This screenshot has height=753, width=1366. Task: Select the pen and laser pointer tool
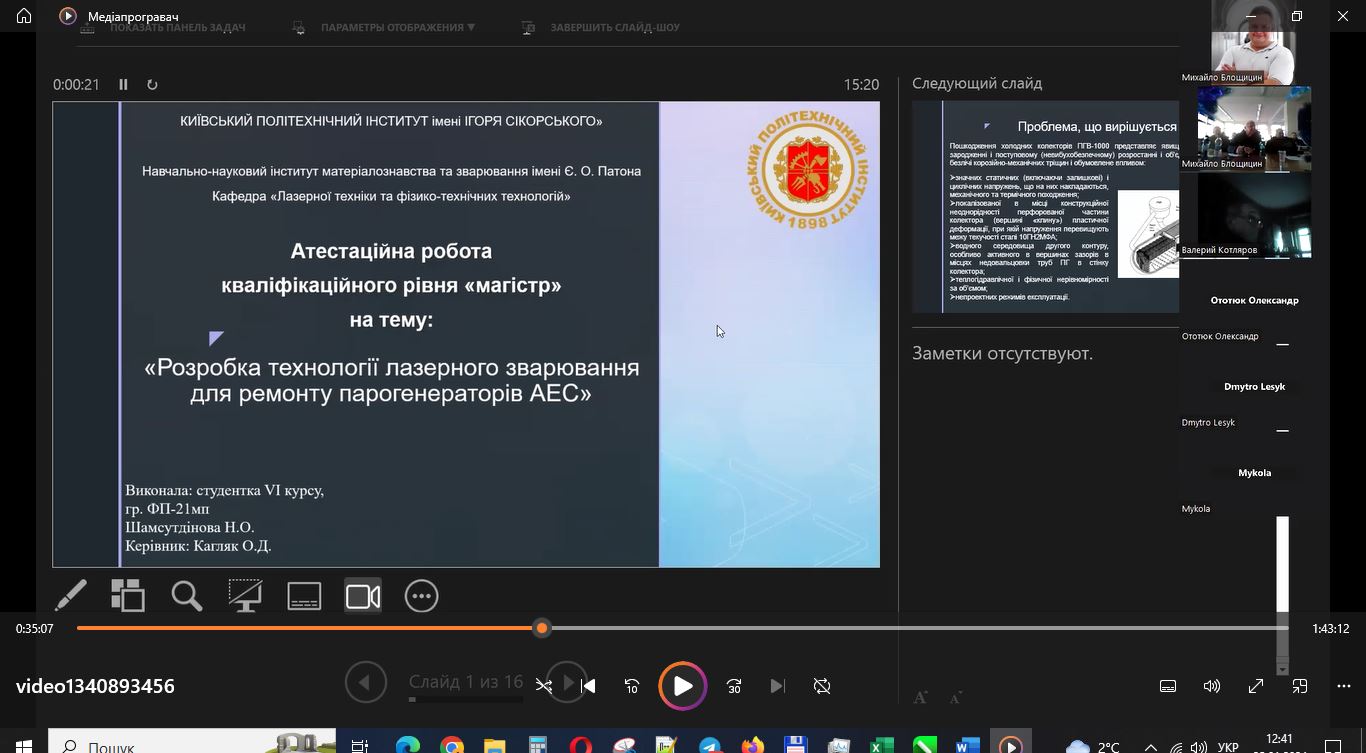point(70,596)
